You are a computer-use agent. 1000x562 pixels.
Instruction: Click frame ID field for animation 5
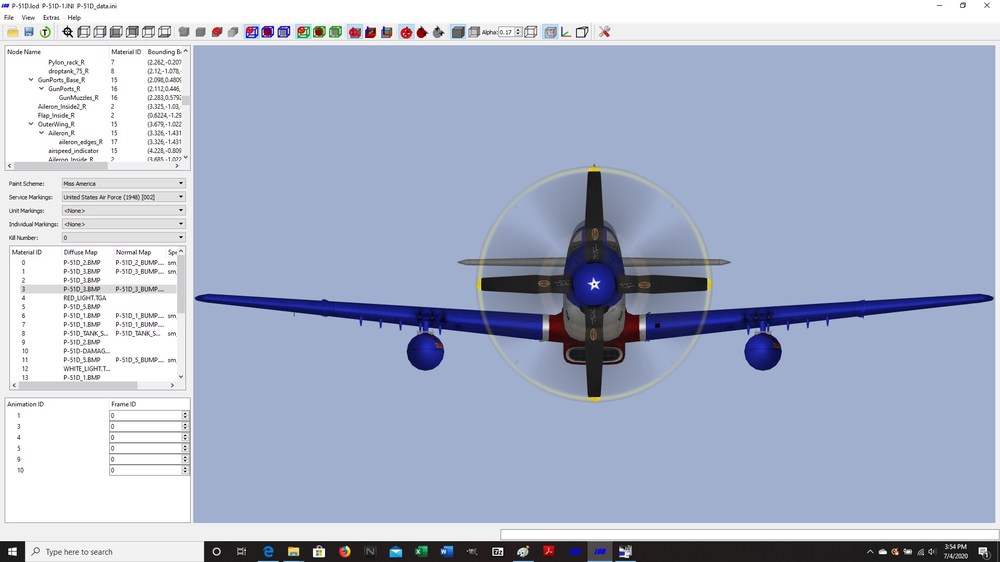click(x=145, y=448)
